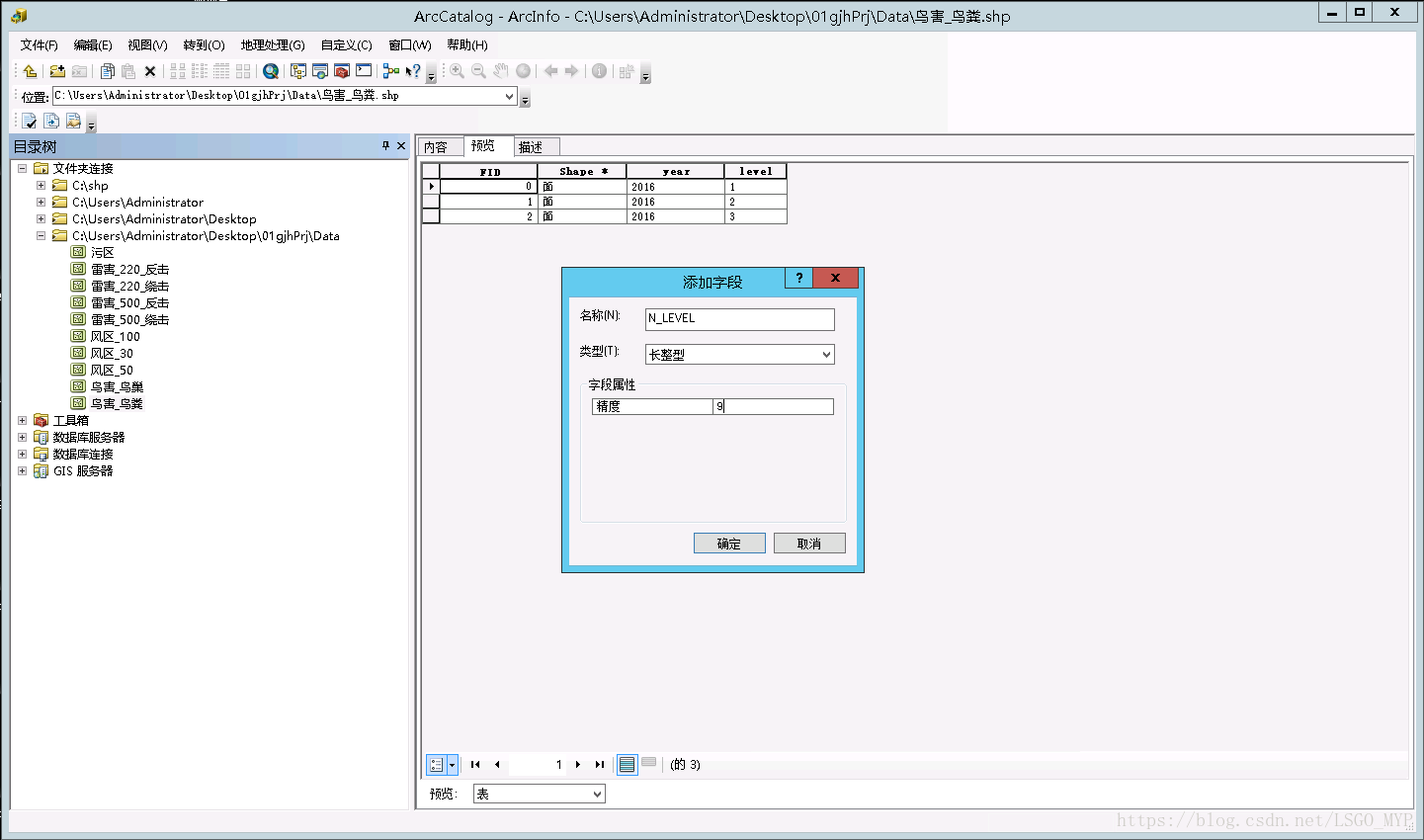This screenshot has width=1424, height=840.
Task: Open the 自定义(C) menu
Action: point(346,44)
